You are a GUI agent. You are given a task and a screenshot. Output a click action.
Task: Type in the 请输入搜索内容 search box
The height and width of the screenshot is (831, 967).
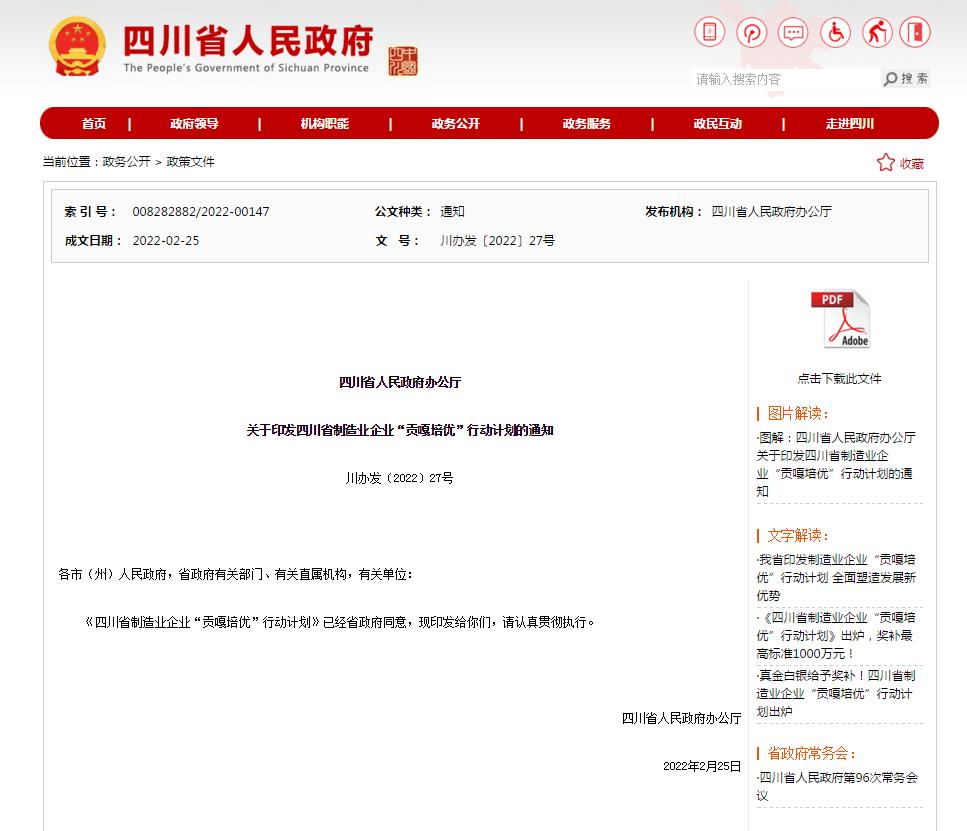click(785, 79)
